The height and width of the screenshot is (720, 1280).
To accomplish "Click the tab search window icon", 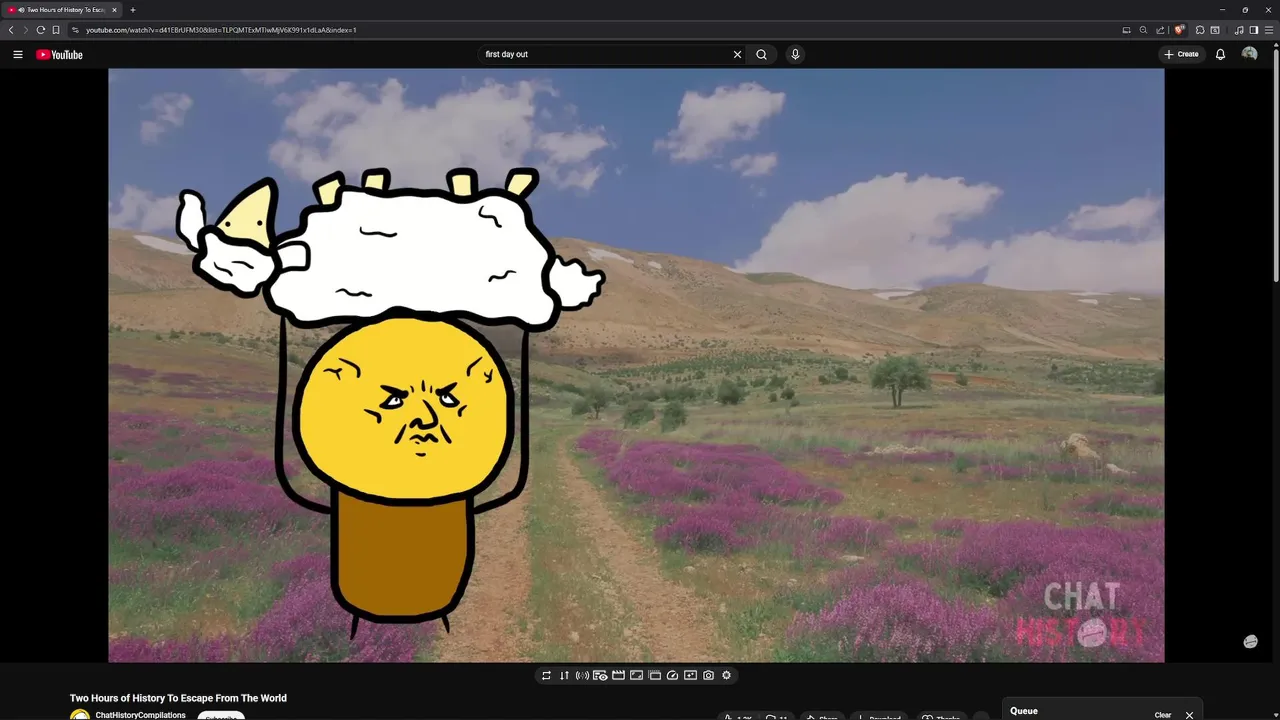I will pyautogui.click(x=1215, y=30).
